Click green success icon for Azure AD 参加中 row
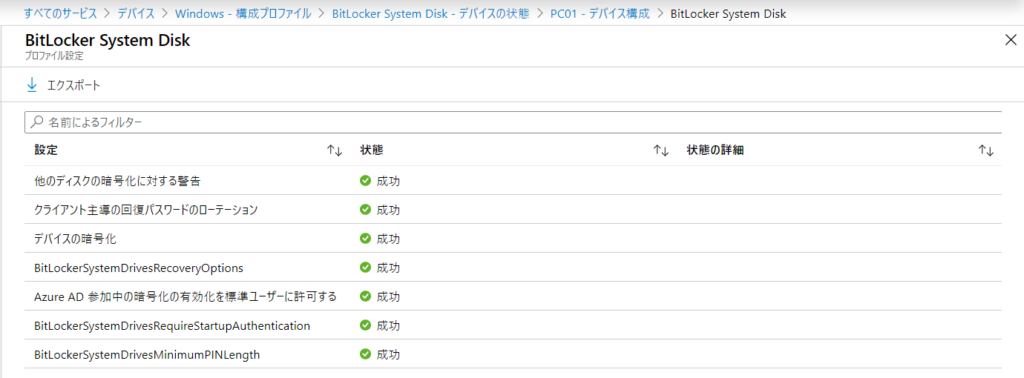Viewport: 1024px width, 378px height. [x=366, y=296]
